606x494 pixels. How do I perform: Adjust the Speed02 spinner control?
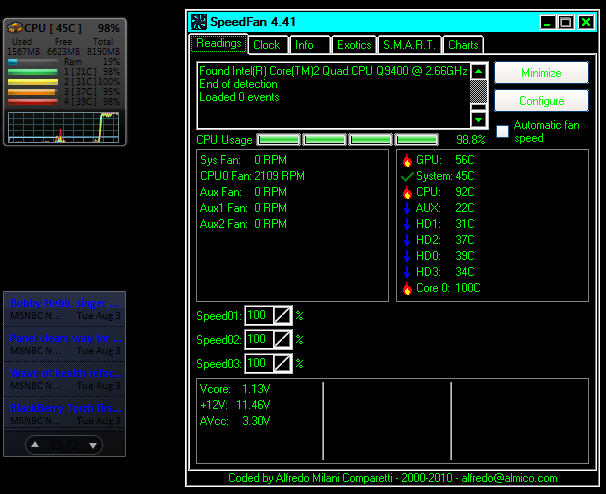(282, 340)
